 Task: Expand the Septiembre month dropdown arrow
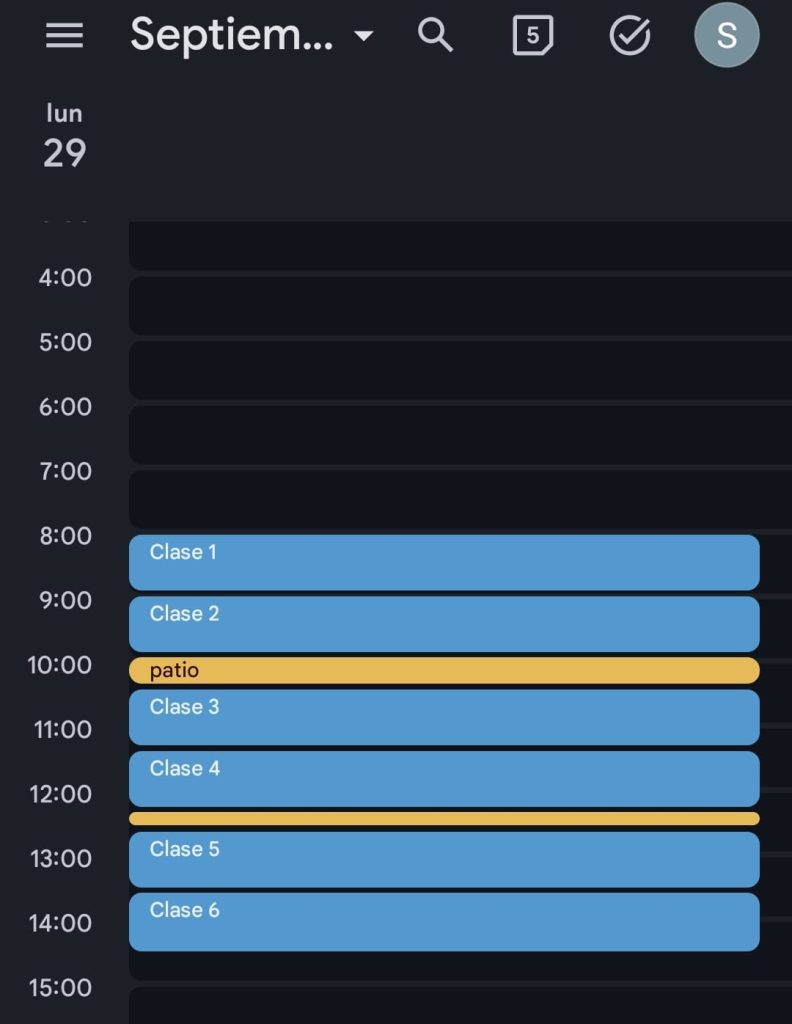point(364,37)
